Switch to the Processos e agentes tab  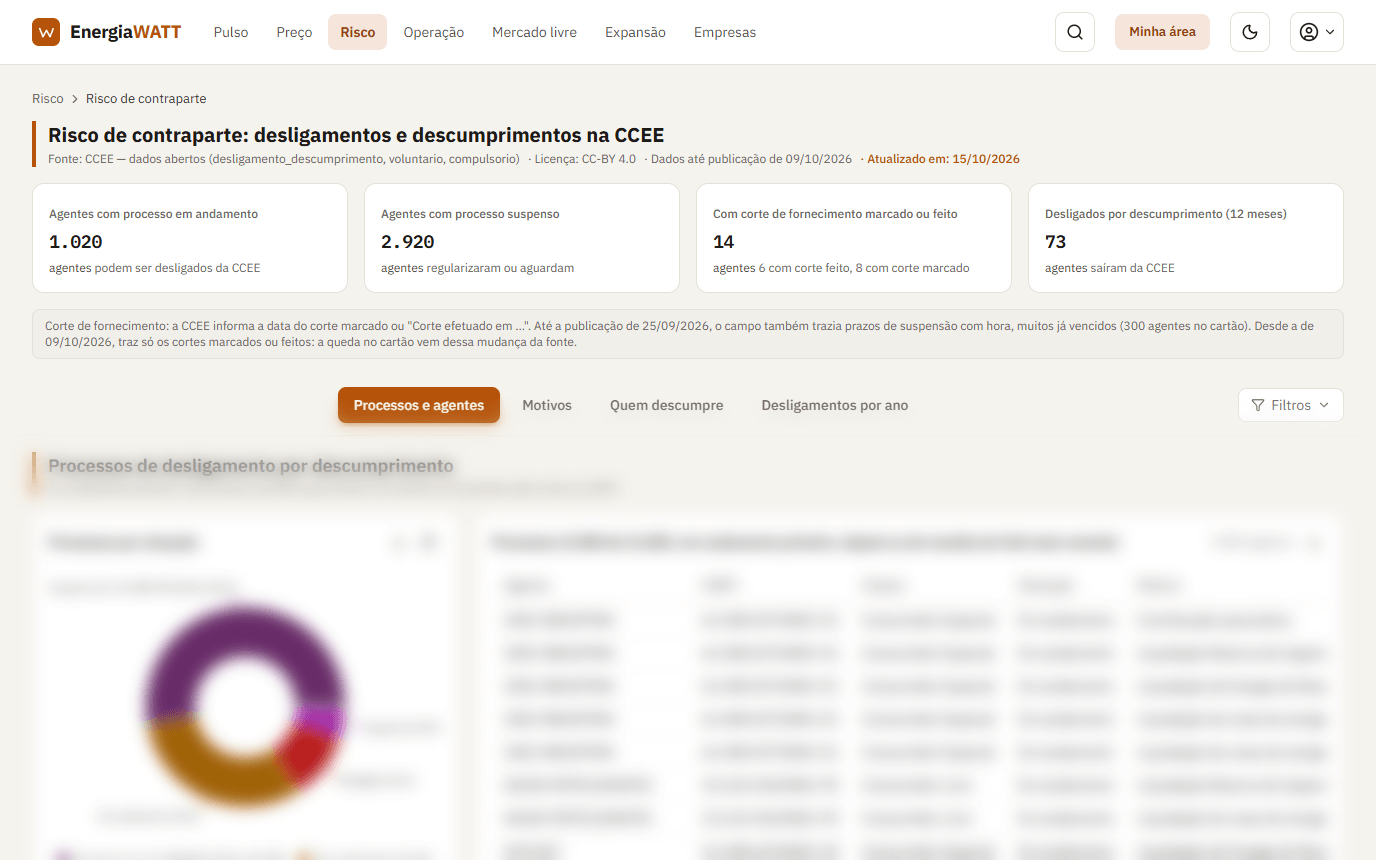419,405
